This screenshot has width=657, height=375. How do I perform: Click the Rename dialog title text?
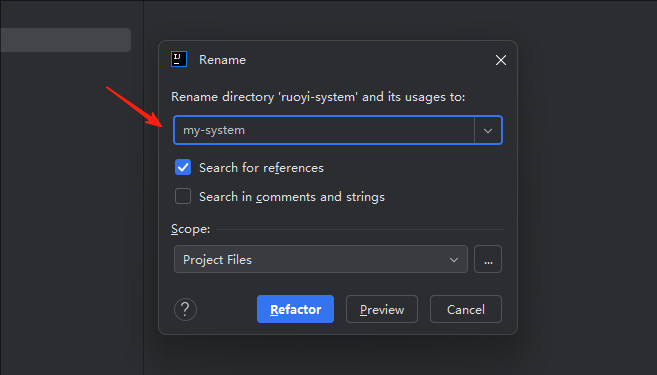click(222, 60)
